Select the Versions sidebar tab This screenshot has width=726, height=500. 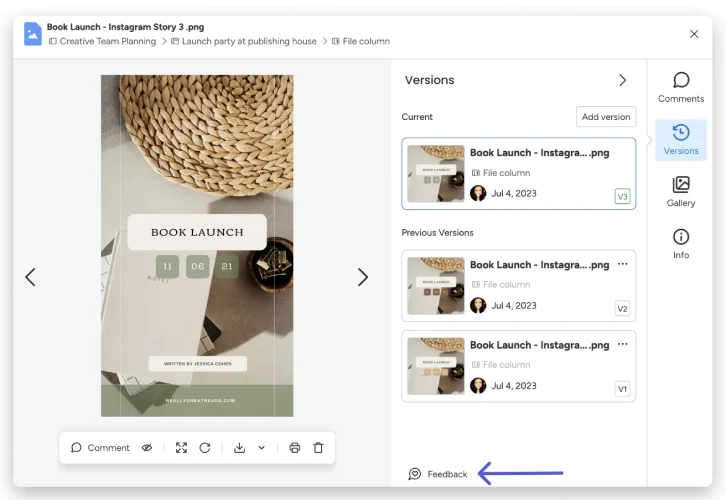[681, 140]
